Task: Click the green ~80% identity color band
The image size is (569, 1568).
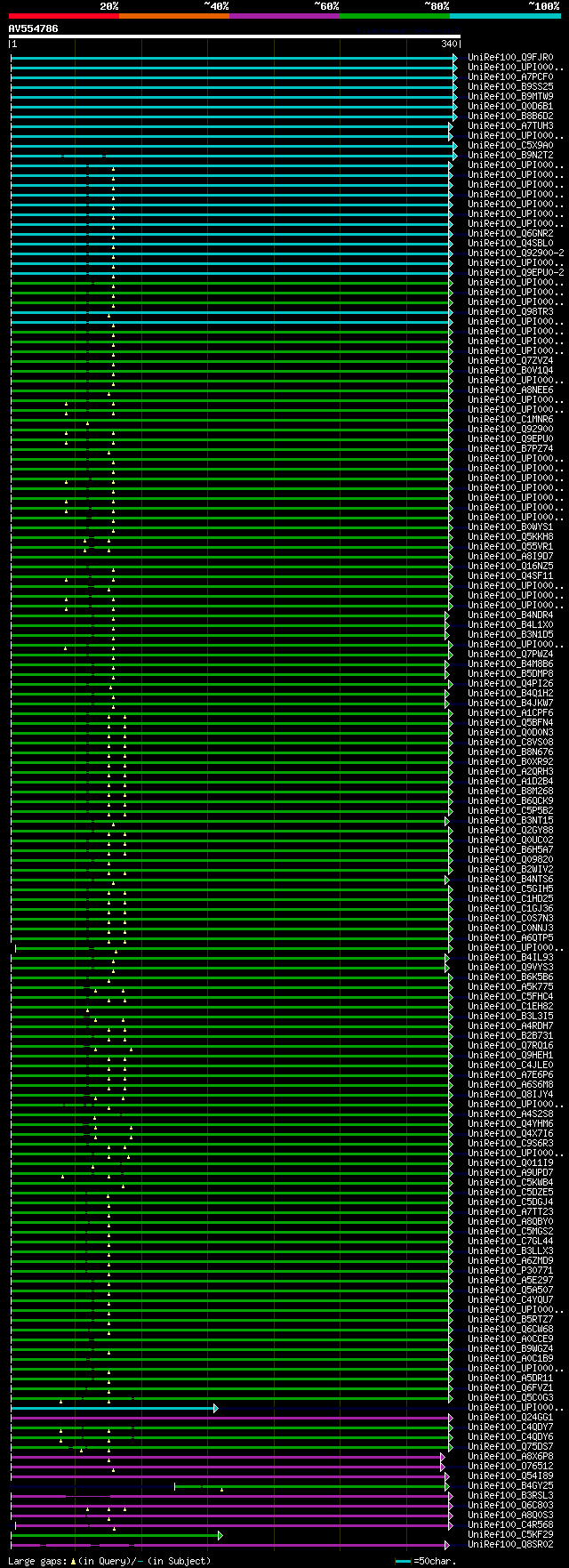Action: pos(395,15)
